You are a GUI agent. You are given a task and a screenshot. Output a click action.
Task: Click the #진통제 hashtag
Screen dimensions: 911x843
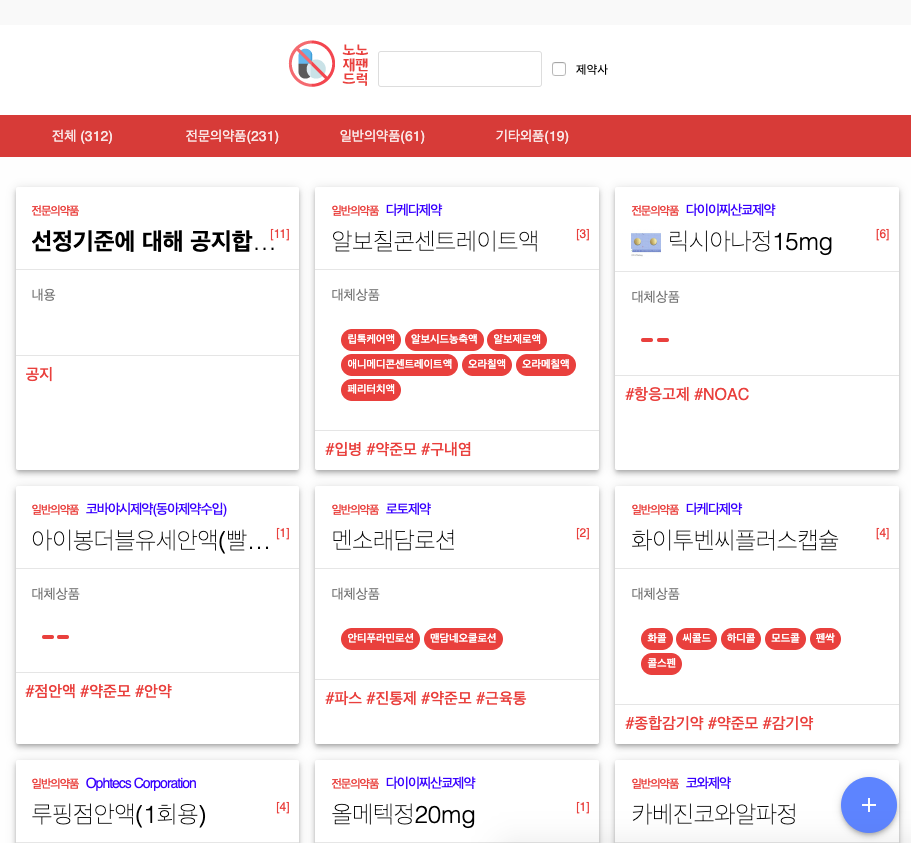[392, 698]
